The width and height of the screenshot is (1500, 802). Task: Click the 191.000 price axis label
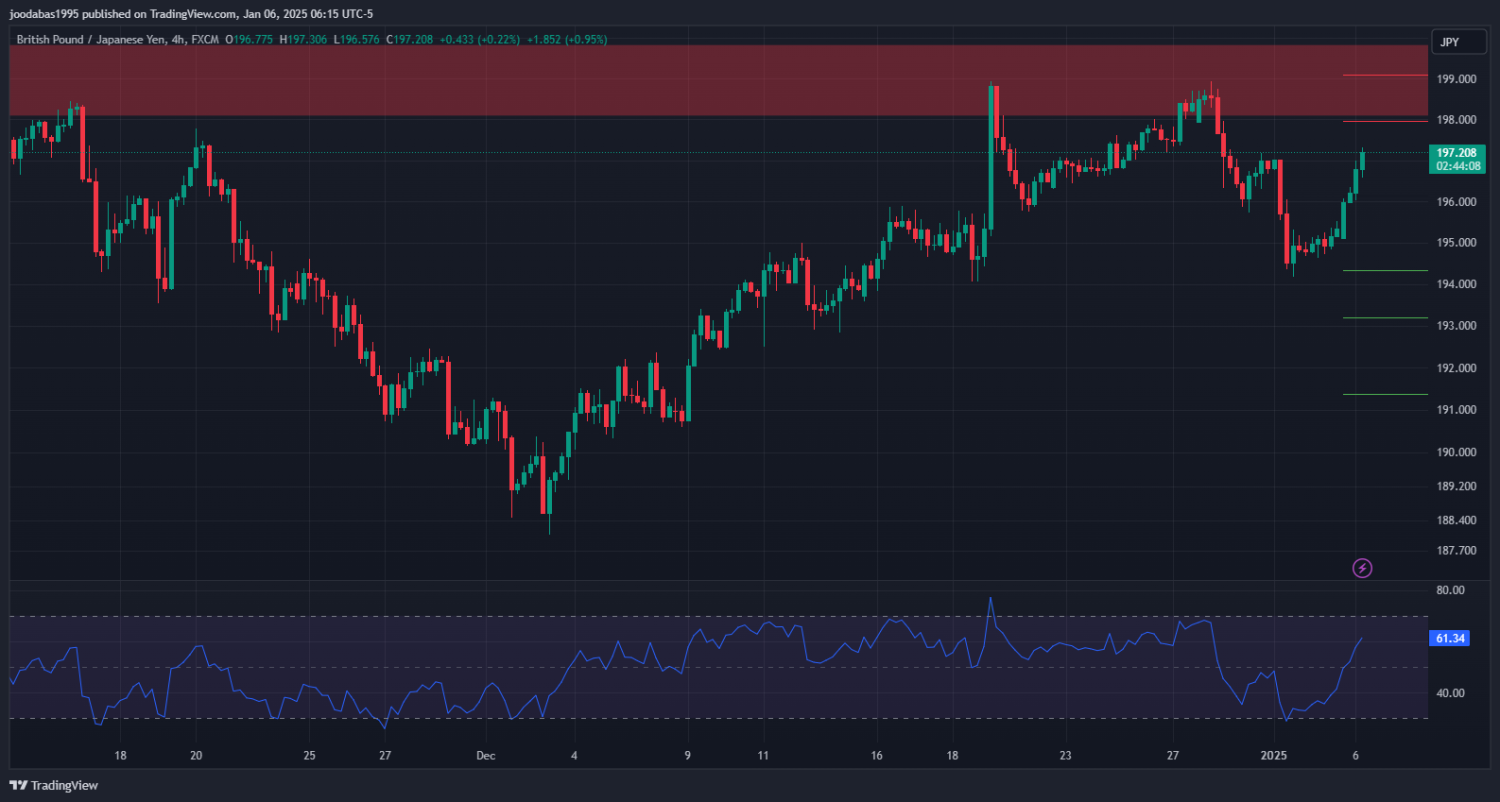(1457, 410)
